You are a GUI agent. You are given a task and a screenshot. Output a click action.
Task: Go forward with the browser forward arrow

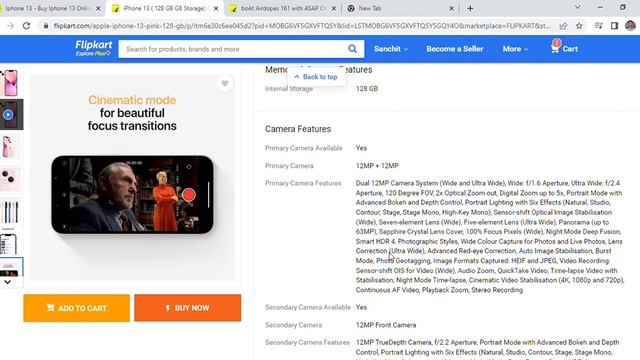[x=11, y=26]
